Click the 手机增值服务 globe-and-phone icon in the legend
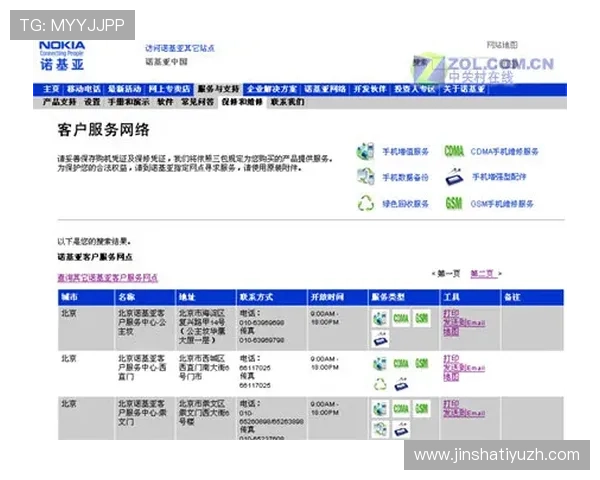Viewport: 600px width, 480px height. pos(365,151)
